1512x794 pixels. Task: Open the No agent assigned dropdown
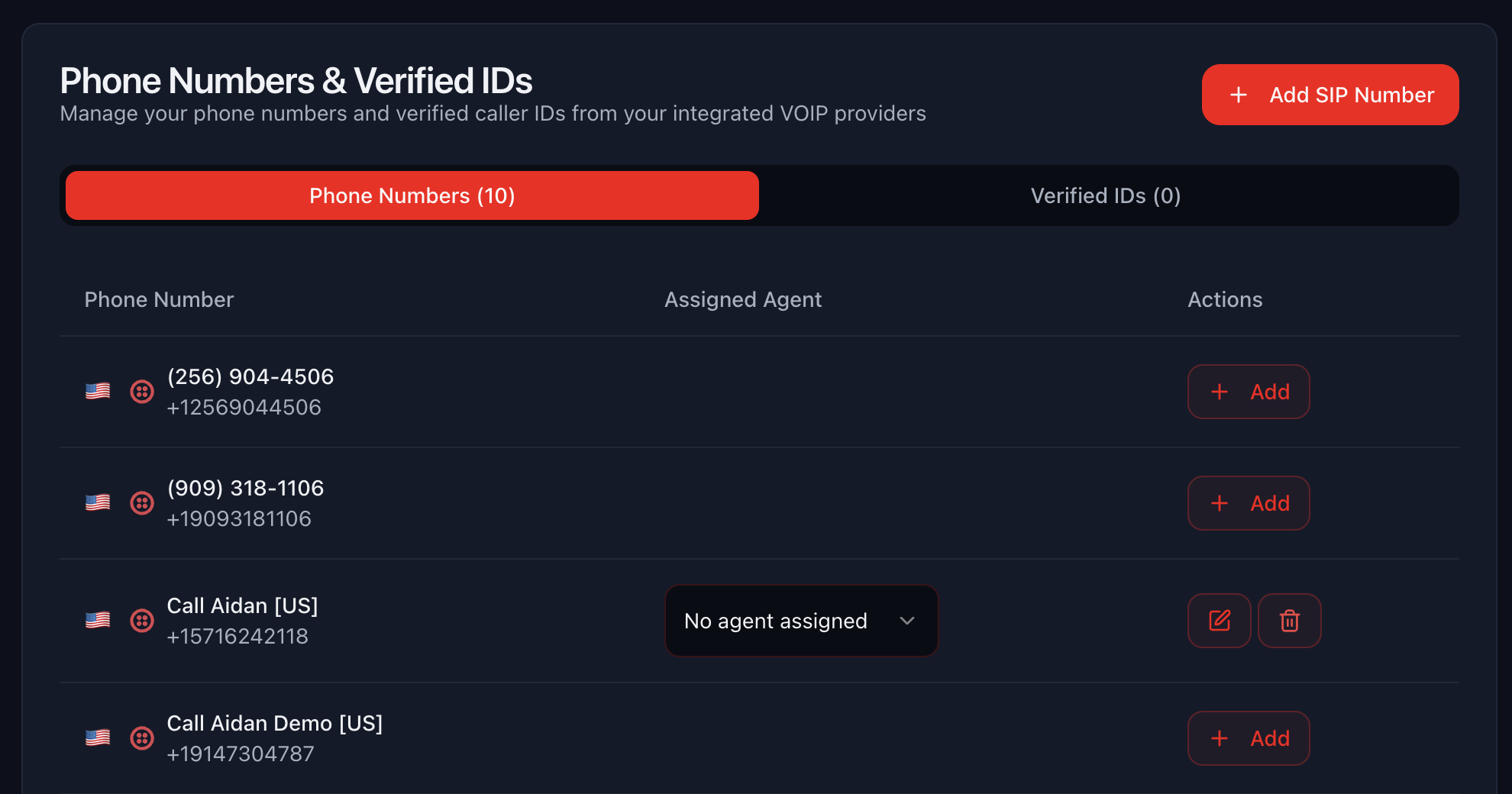pos(801,621)
